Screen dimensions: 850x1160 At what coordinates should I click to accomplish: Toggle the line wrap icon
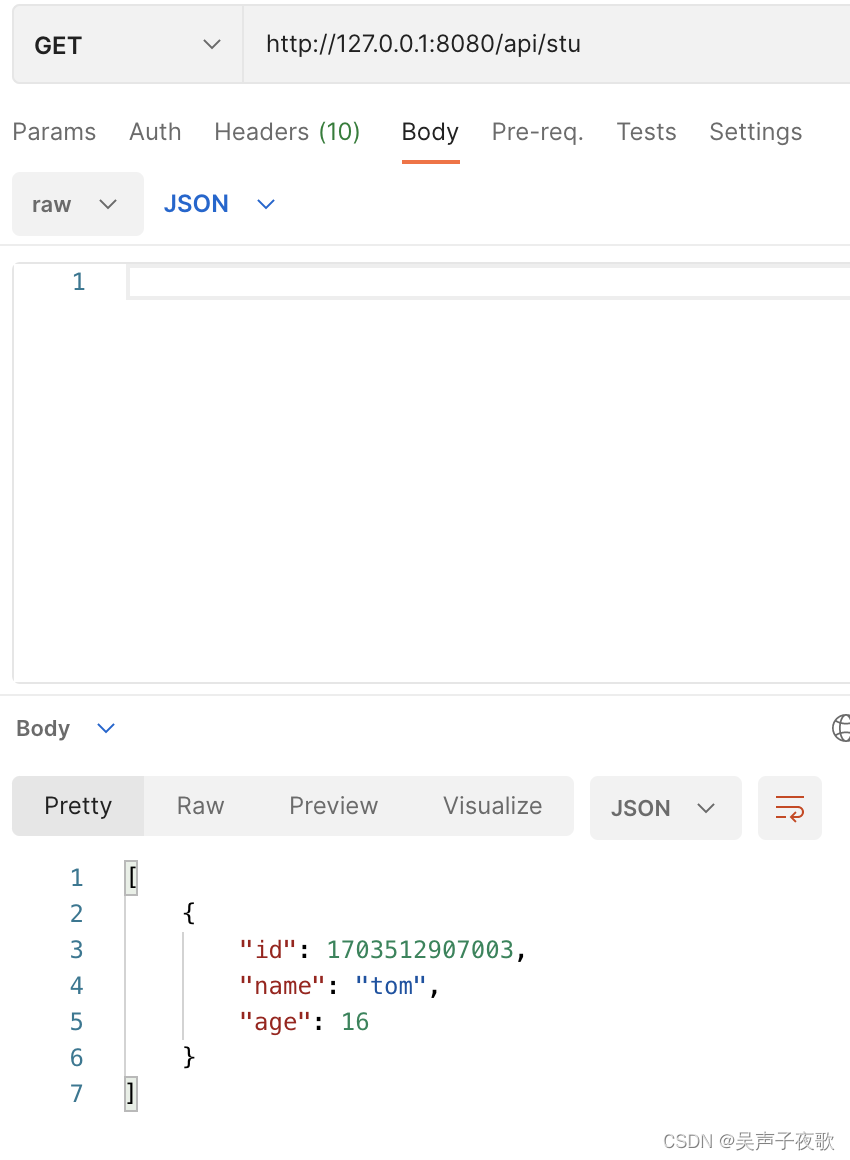coord(789,808)
